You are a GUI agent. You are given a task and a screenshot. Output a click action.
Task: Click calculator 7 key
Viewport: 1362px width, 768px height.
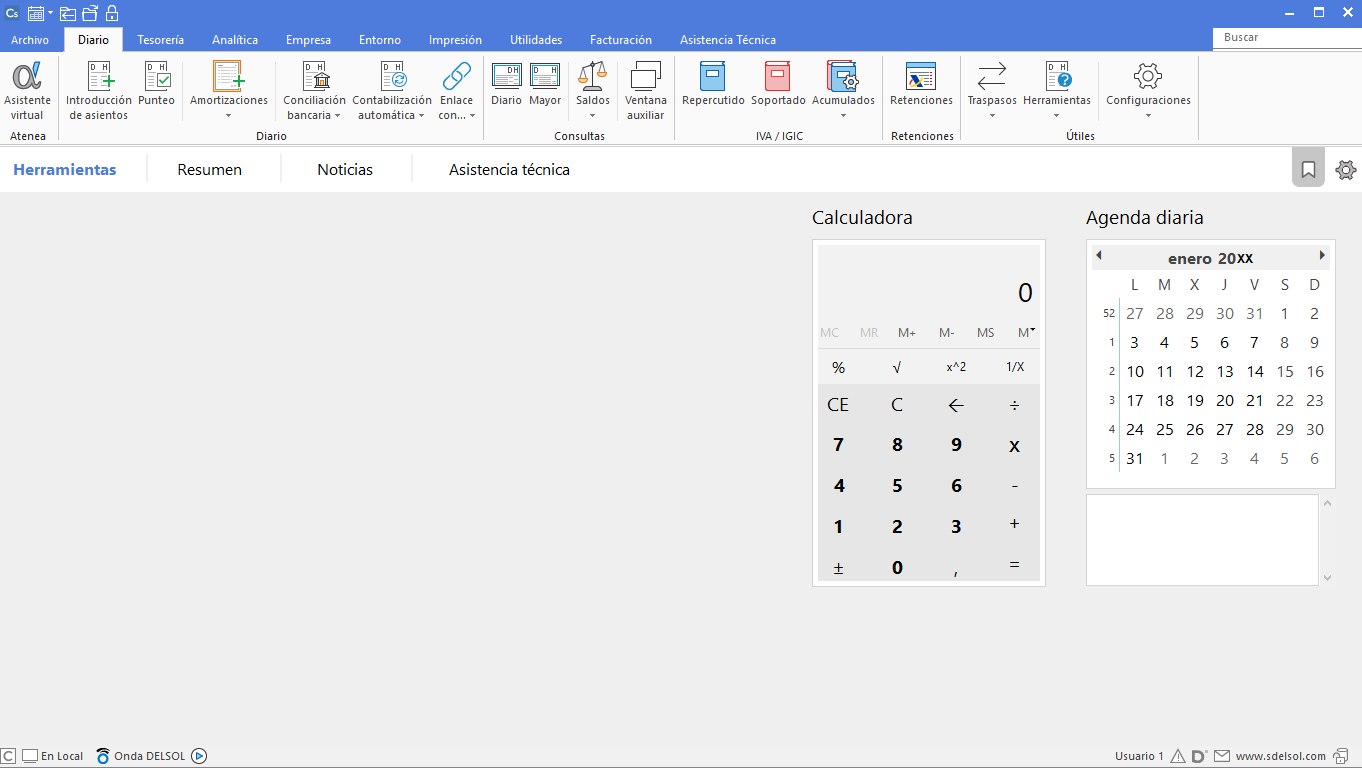pyautogui.click(x=838, y=445)
